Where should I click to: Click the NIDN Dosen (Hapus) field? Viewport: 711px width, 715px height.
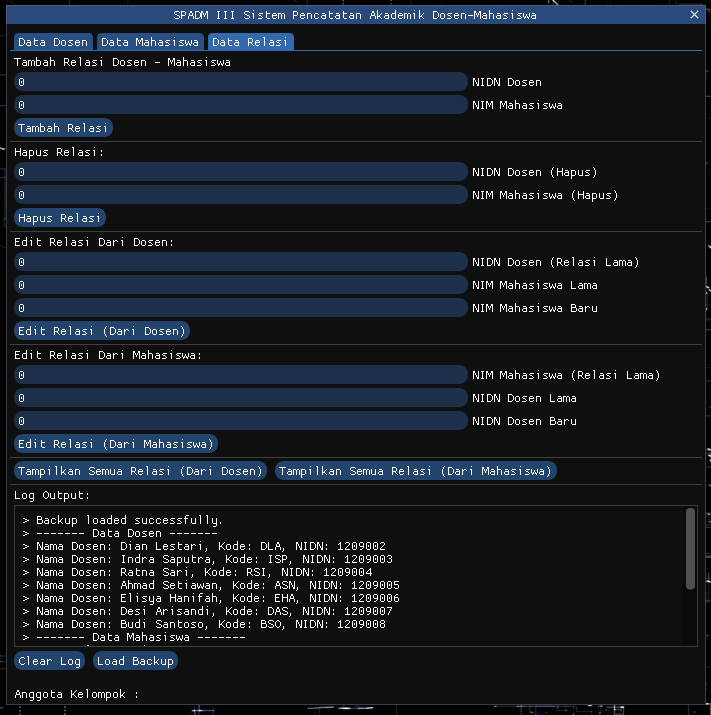[241, 172]
